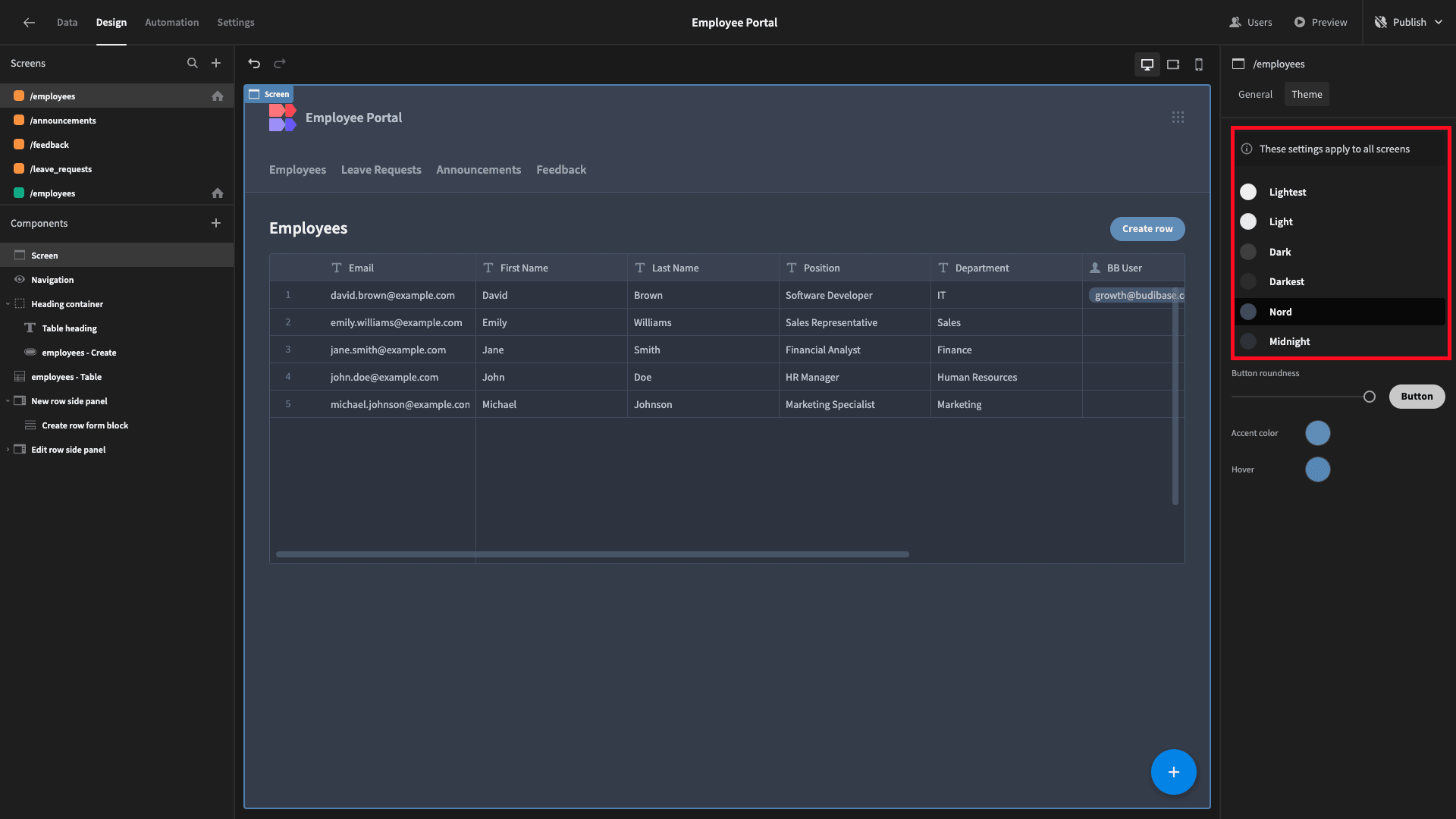Select desktop preview icon
Screen dimensions: 1456x819
1147,64
